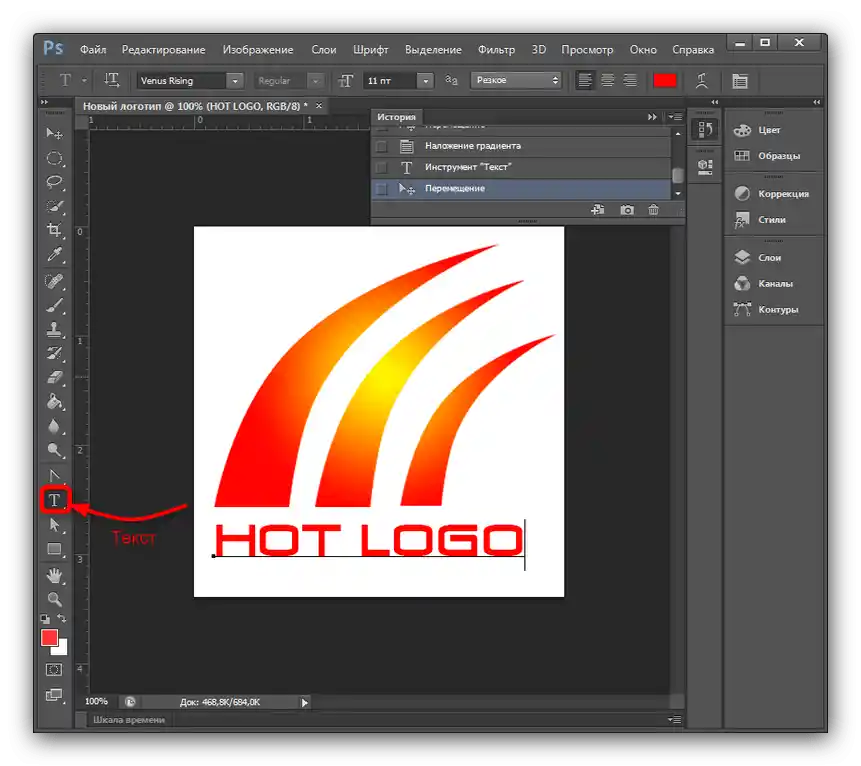Select the Move tool
Viewport: 861px width, 766px height.
pyautogui.click(x=54, y=133)
